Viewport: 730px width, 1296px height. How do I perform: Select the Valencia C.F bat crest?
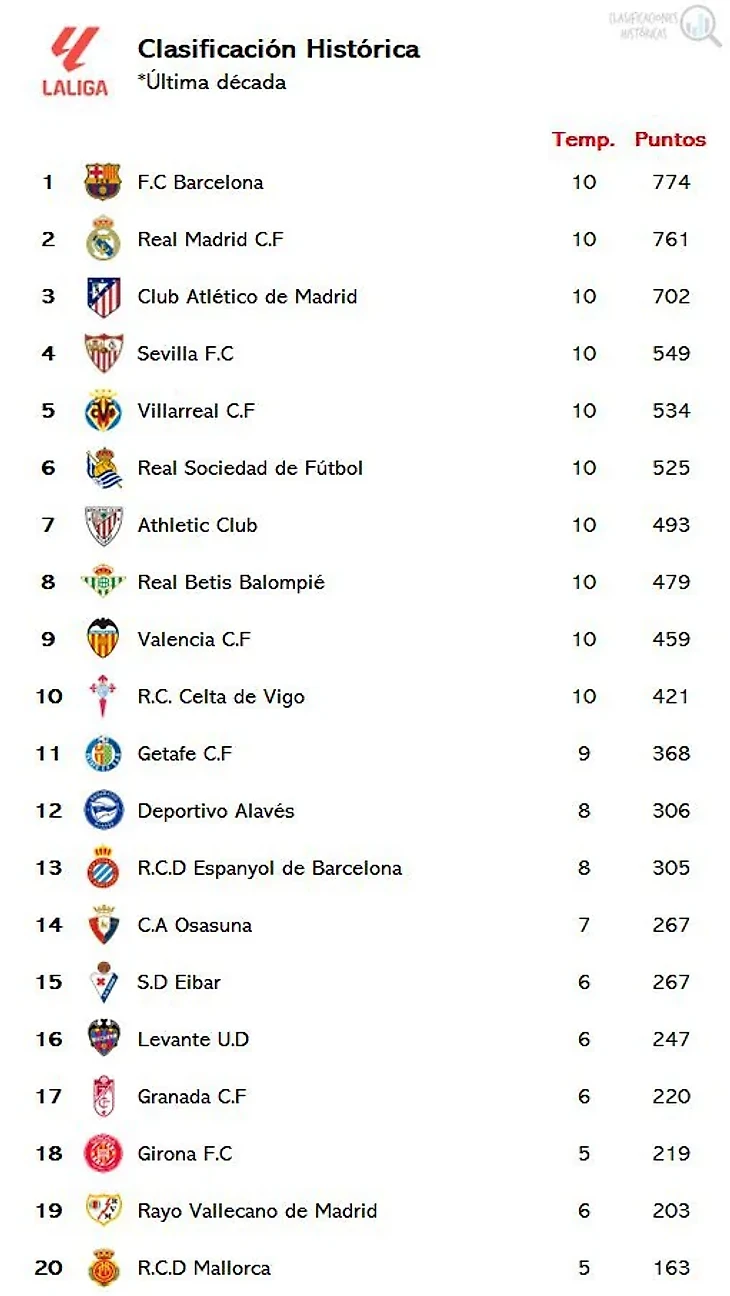(103, 639)
